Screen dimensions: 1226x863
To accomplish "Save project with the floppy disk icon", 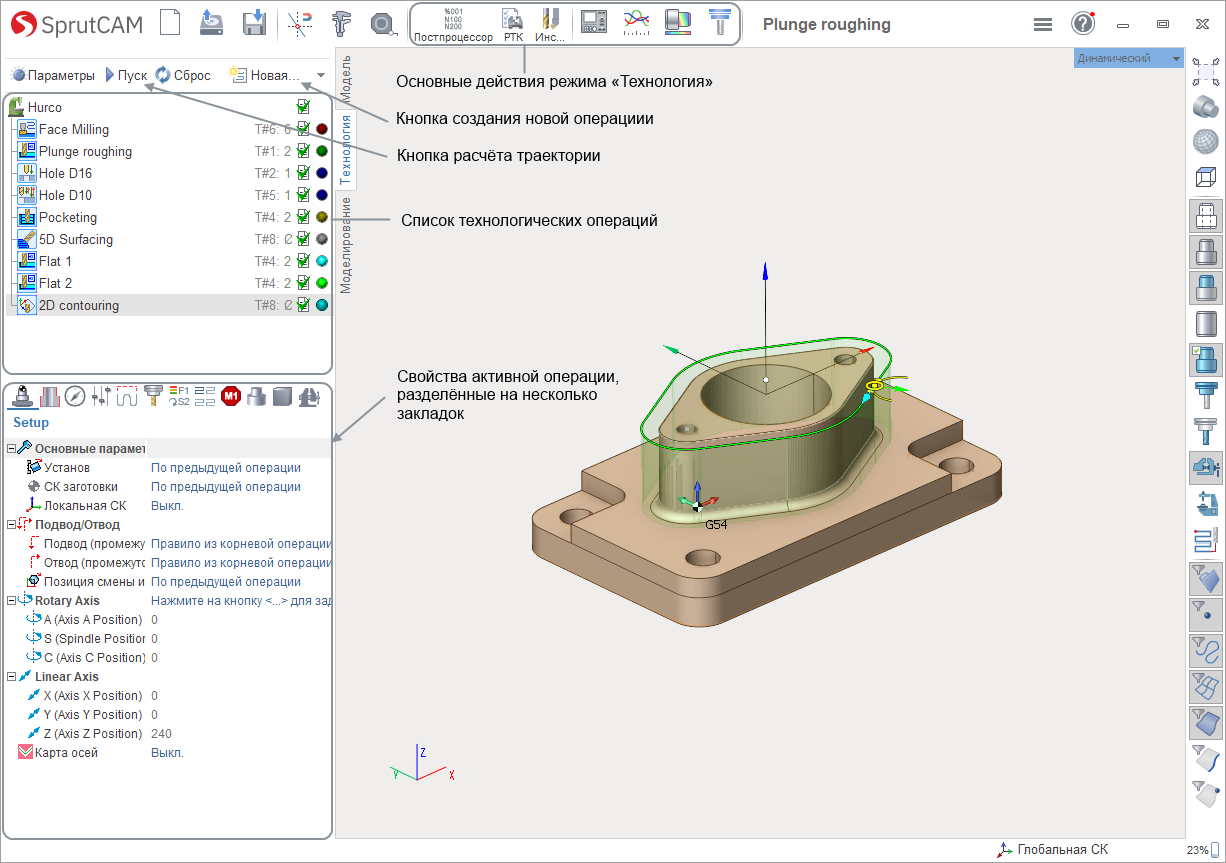I will 254,23.
